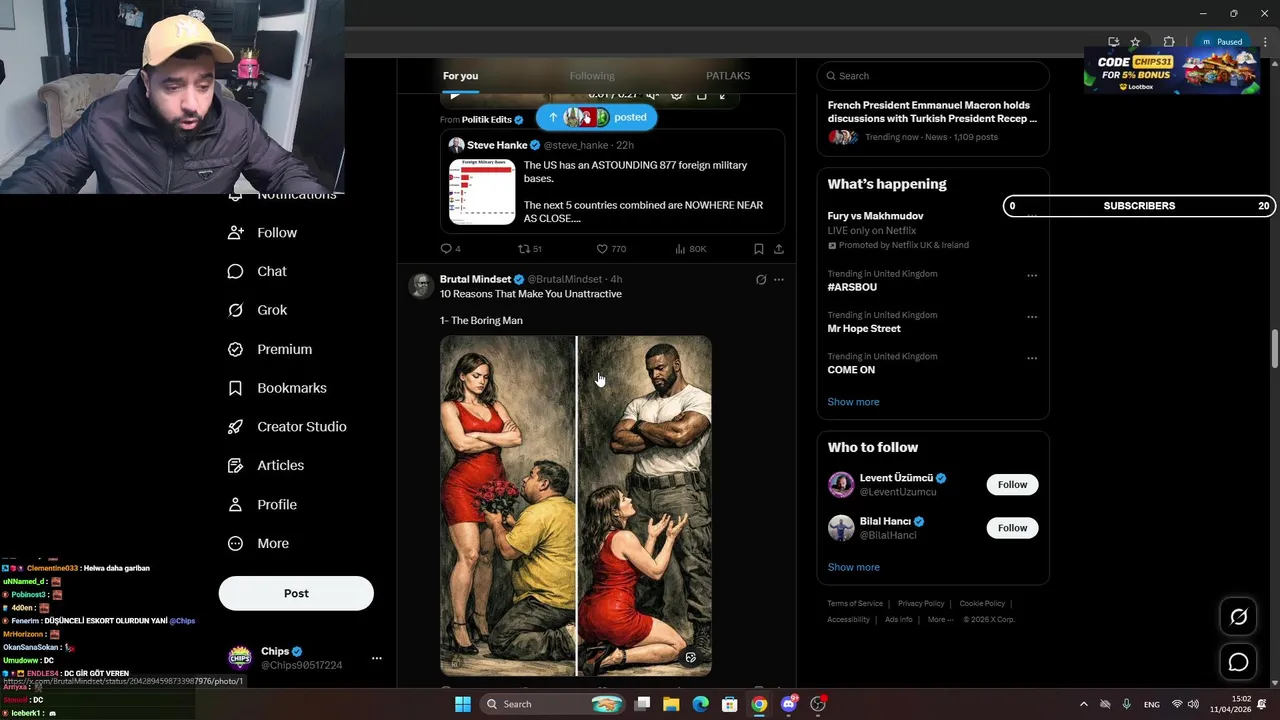
Task: Open account menu dots beside Chips
Action: click(x=376, y=658)
